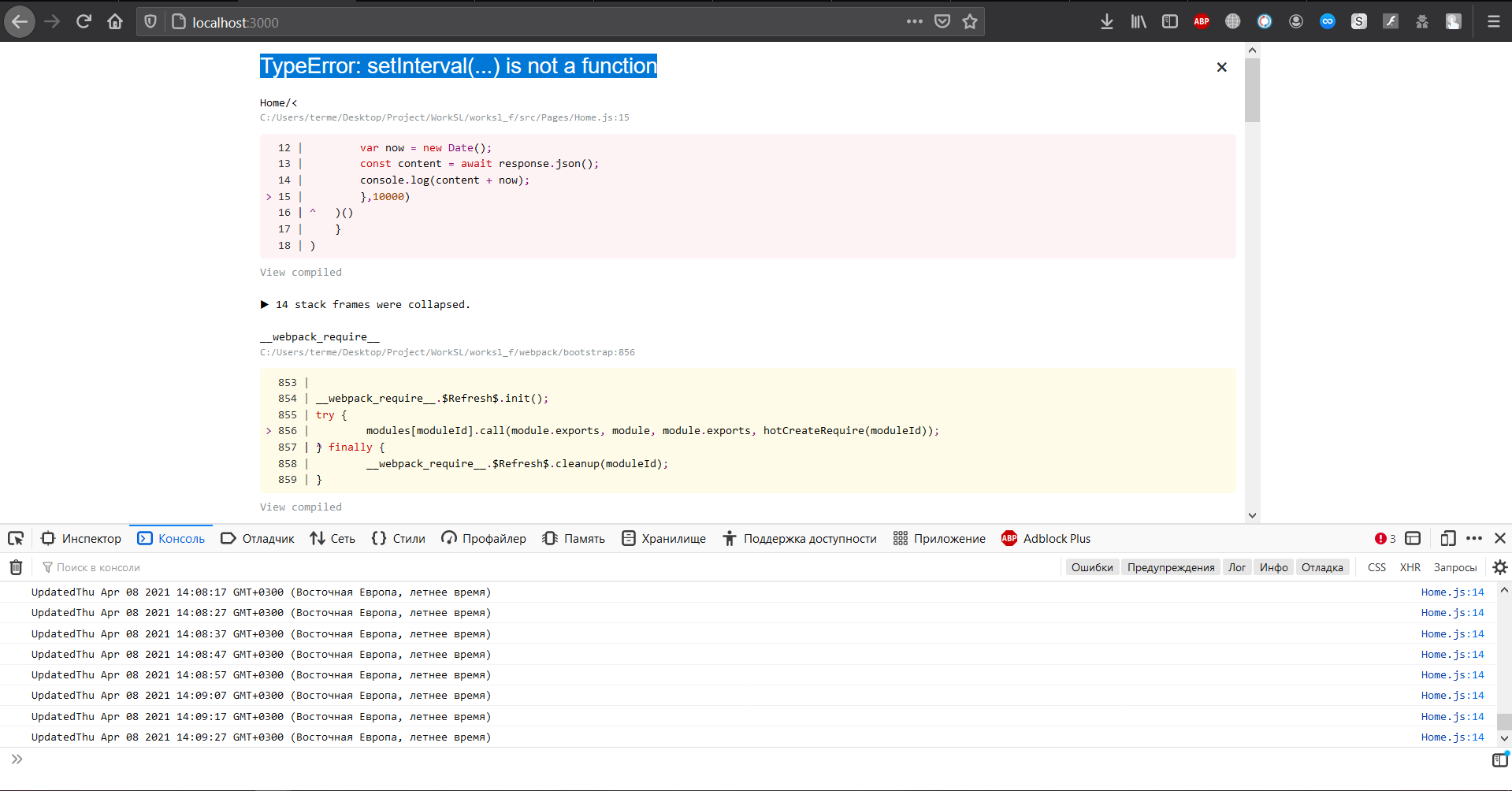The height and width of the screenshot is (791, 1512).
Task: Open page actions three-dot menu in address bar
Action: point(914,22)
